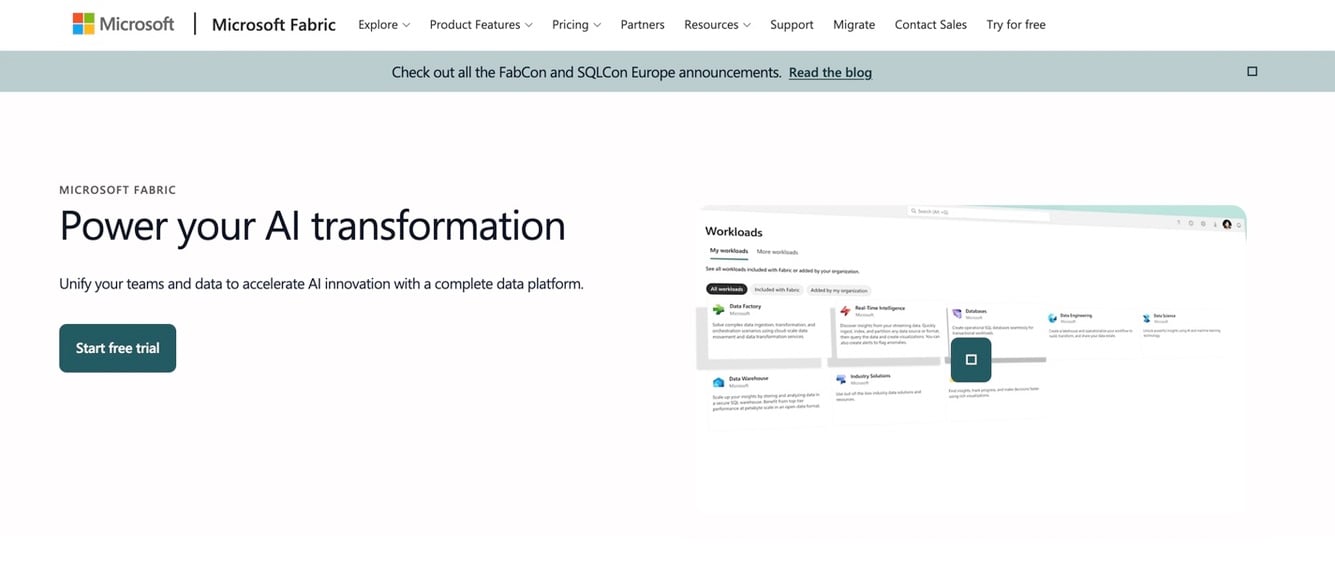1335x588 pixels.
Task: Expand the Resources menu
Action: point(717,24)
